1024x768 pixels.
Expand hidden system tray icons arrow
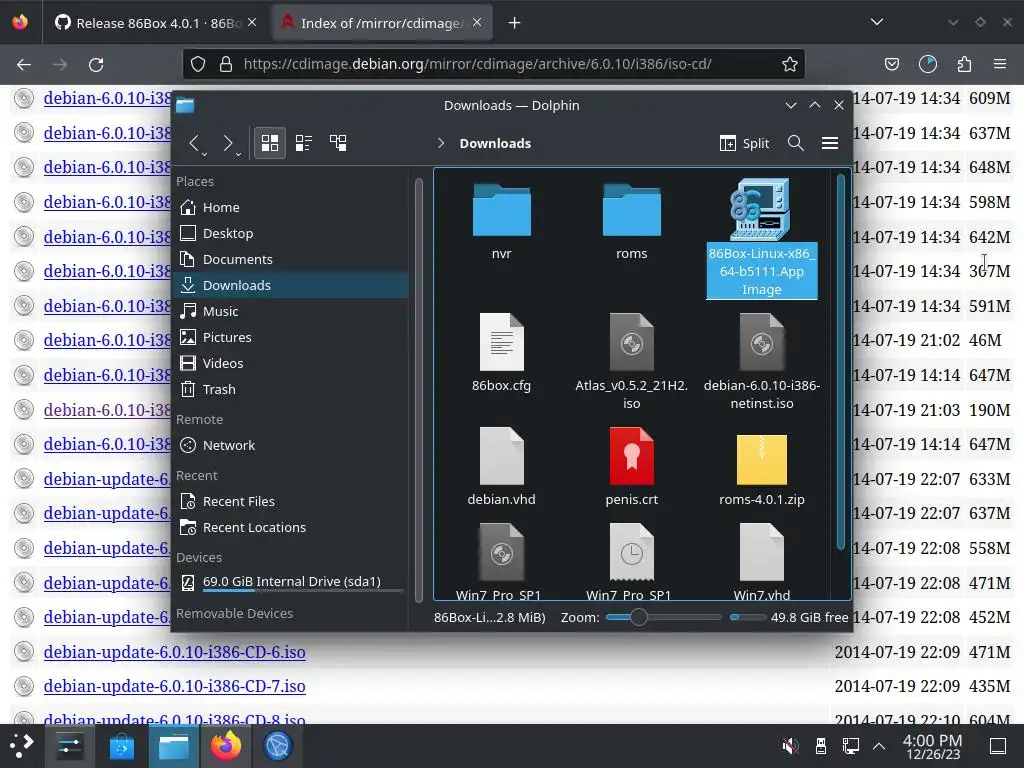[879, 746]
